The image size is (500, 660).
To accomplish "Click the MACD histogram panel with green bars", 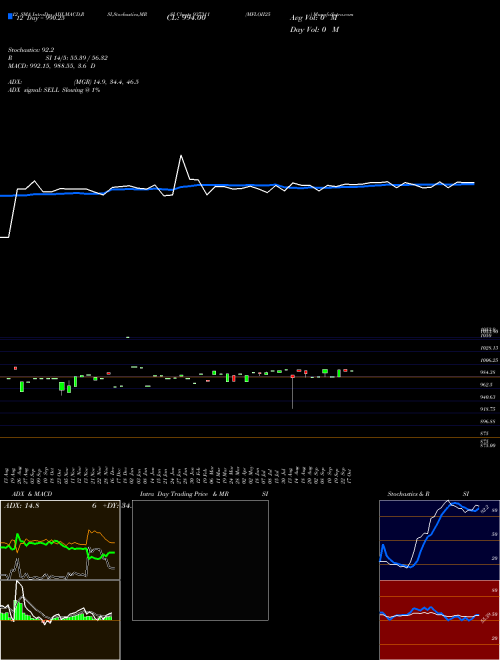I will 60,620.
